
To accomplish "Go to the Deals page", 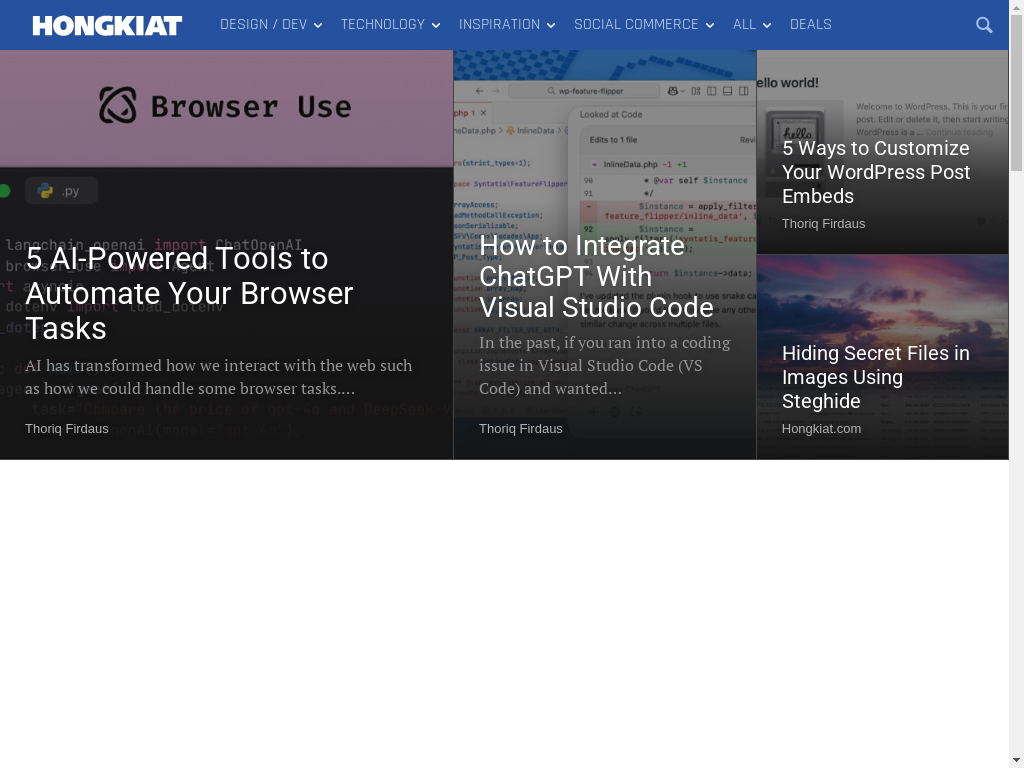I will point(810,24).
